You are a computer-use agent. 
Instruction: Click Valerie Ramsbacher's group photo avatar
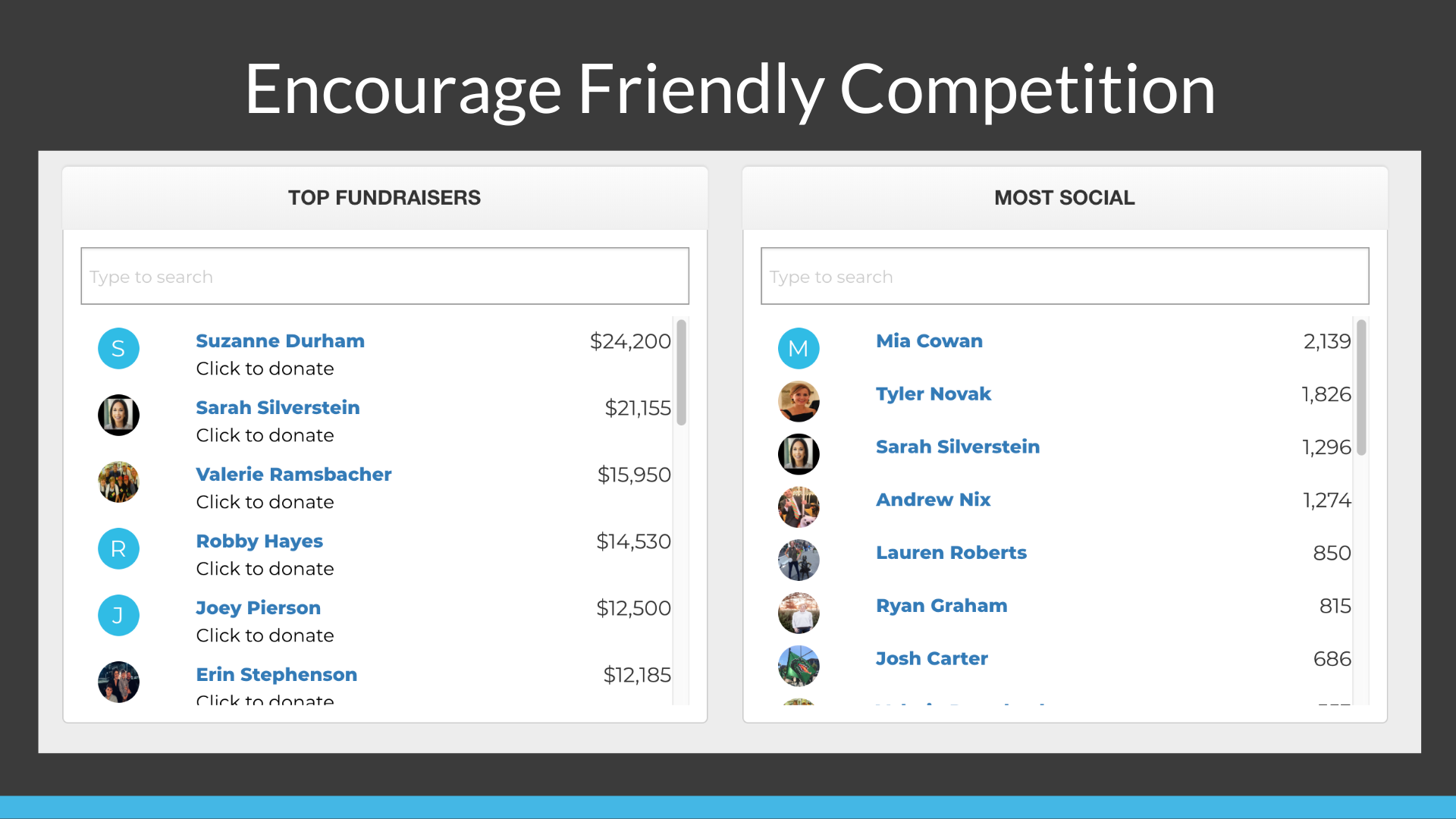tap(118, 482)
